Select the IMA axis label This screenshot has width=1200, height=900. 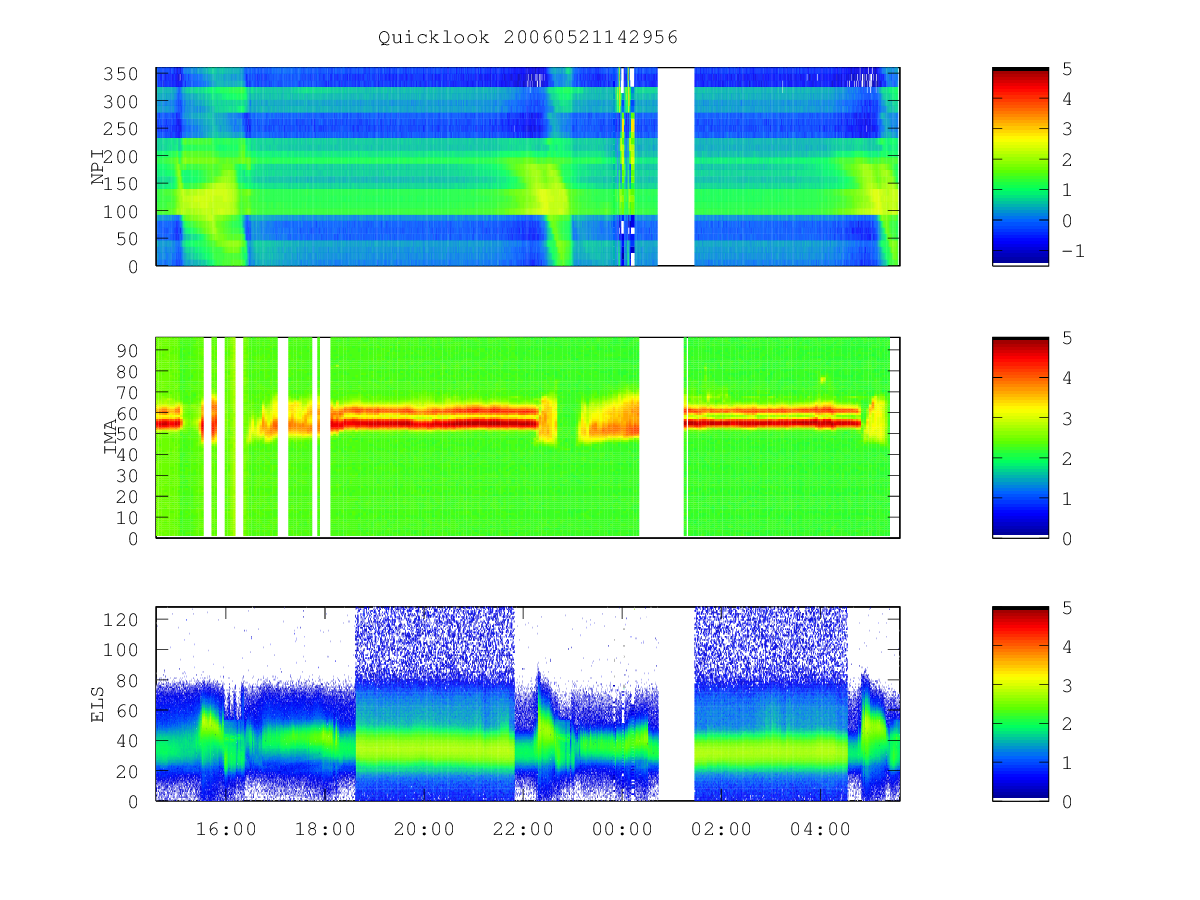[x=109, y=437]
